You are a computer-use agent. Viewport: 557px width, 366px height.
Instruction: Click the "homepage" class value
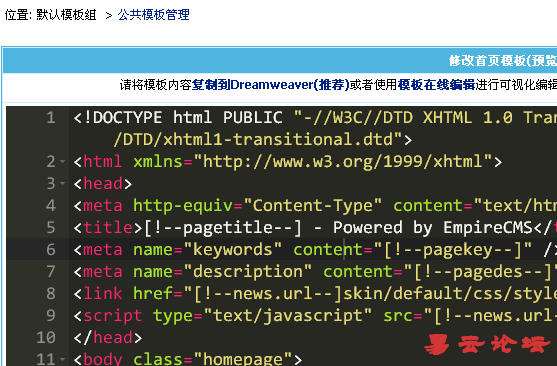point(243,359)
